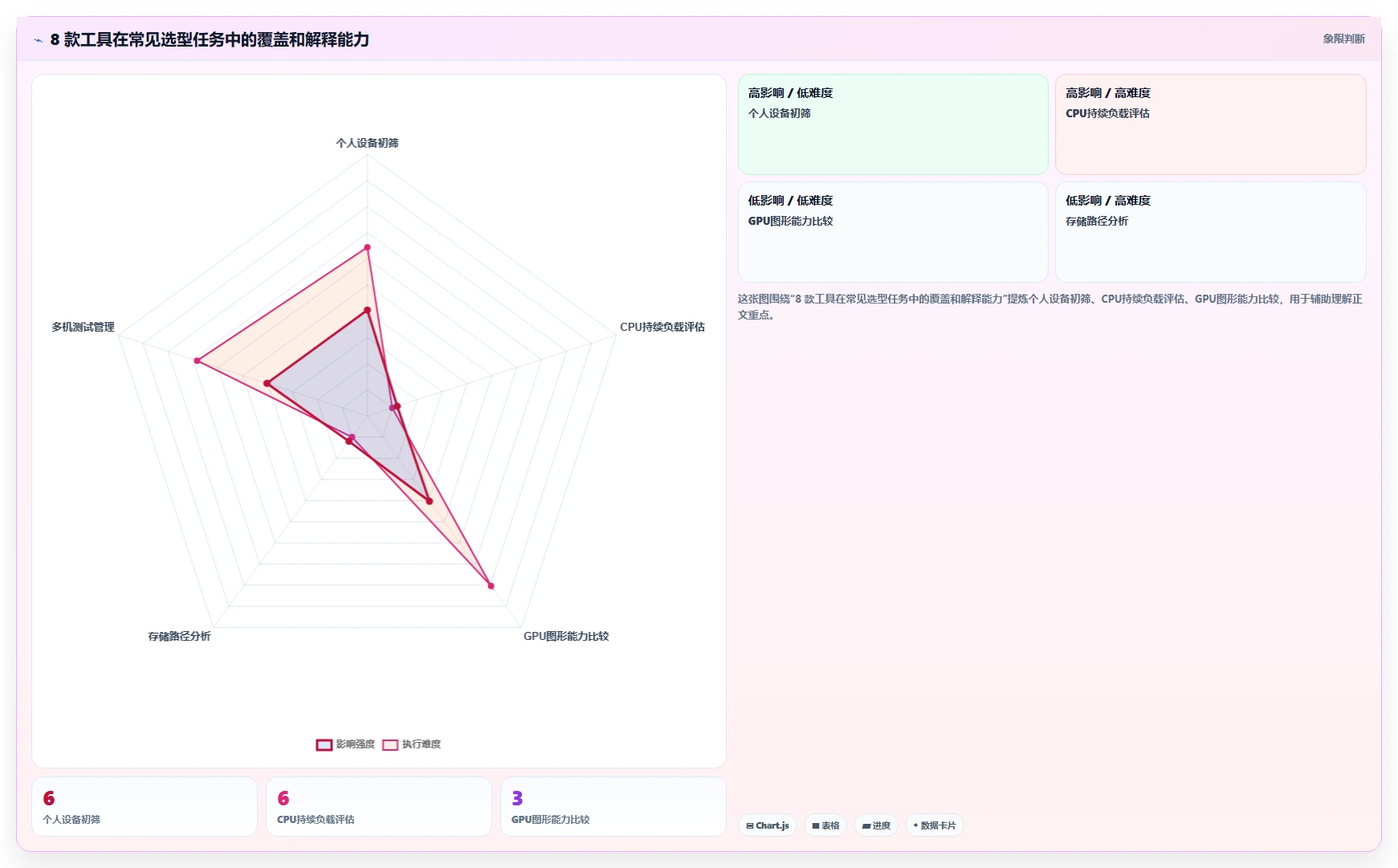Click 个人设备初筛 text in the green quadrant card

[x=780, y=113]
